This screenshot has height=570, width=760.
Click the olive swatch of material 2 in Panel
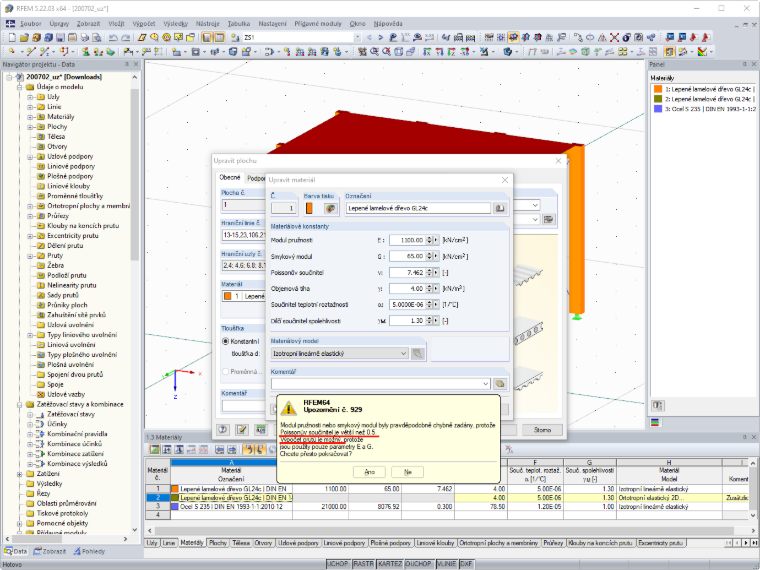[x=658, y=99]
